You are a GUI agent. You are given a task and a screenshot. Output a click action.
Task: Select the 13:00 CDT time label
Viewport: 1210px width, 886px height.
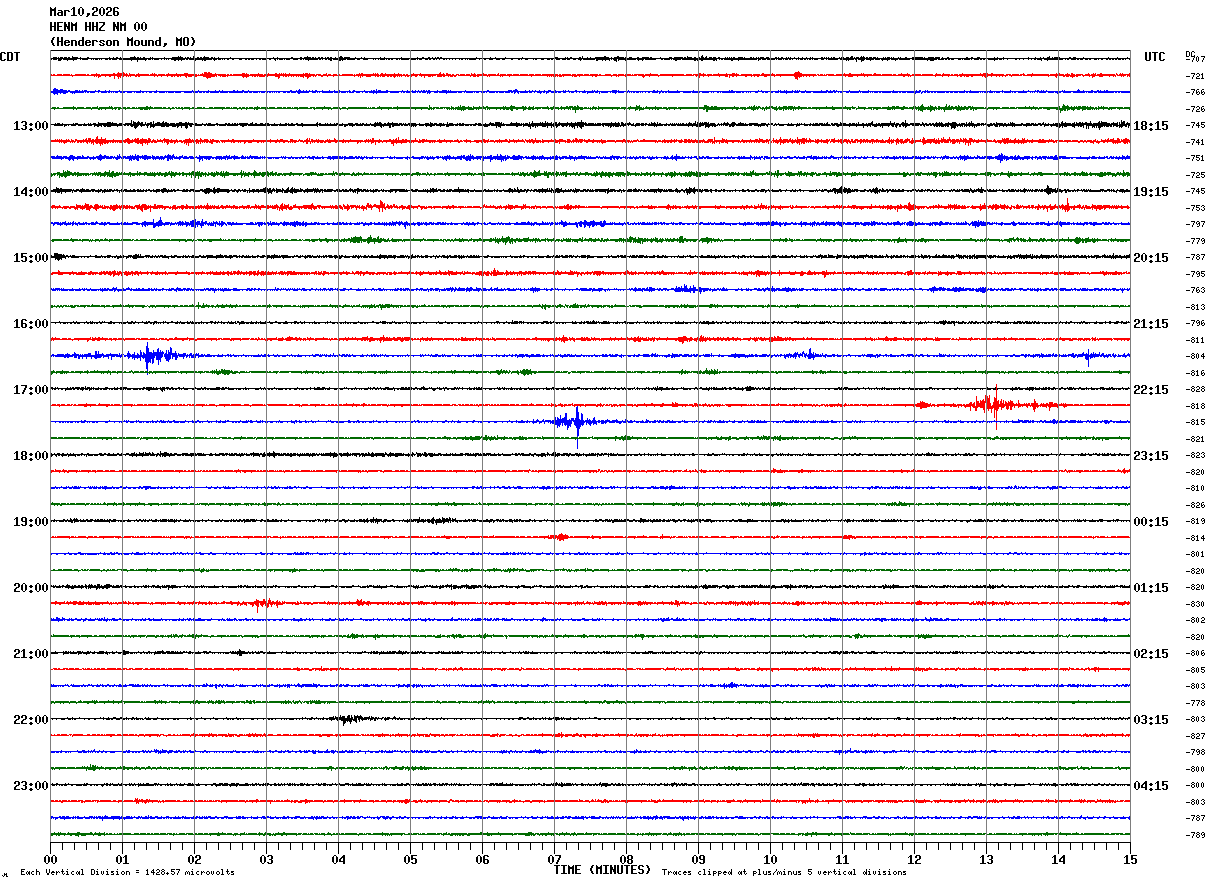30,126
